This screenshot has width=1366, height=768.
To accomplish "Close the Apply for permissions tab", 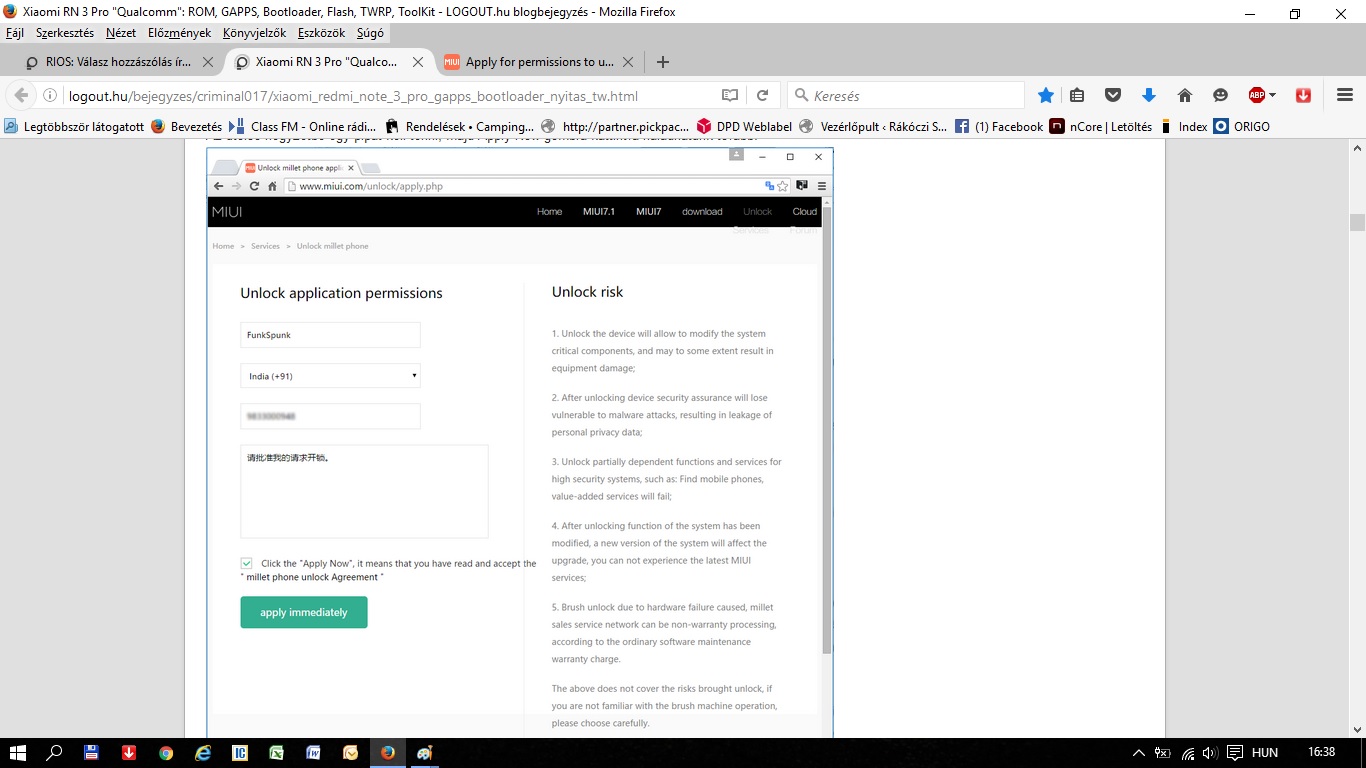I will (x=628, y=62).
